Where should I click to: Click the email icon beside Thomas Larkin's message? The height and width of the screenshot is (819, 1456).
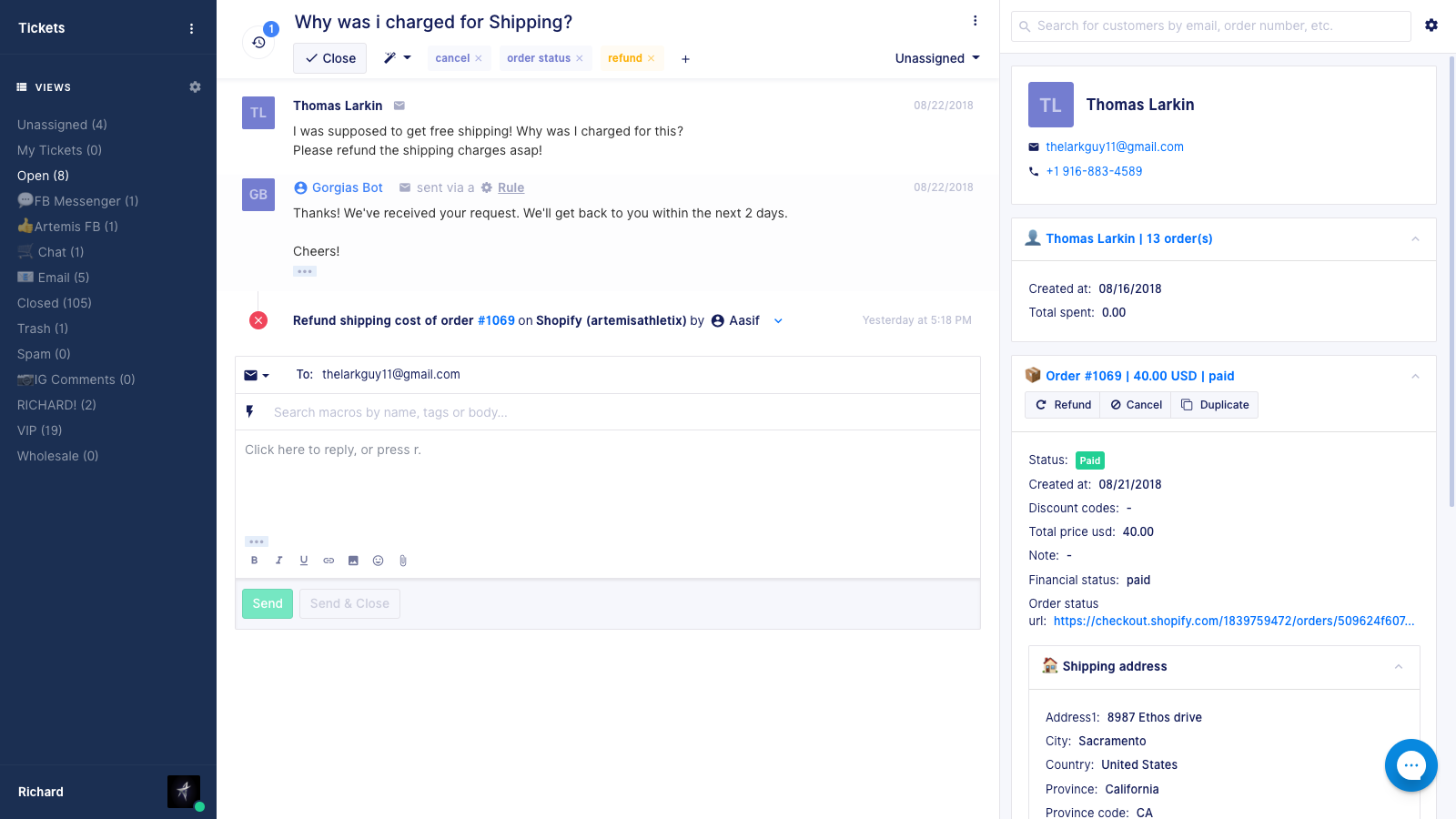(x=399, y=106)
